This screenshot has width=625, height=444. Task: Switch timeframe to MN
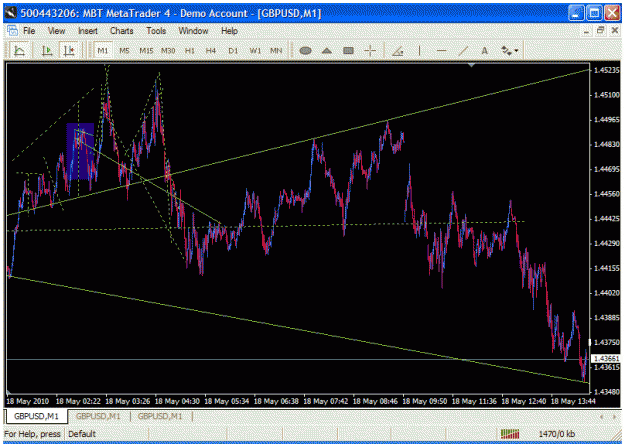(276, 51)
